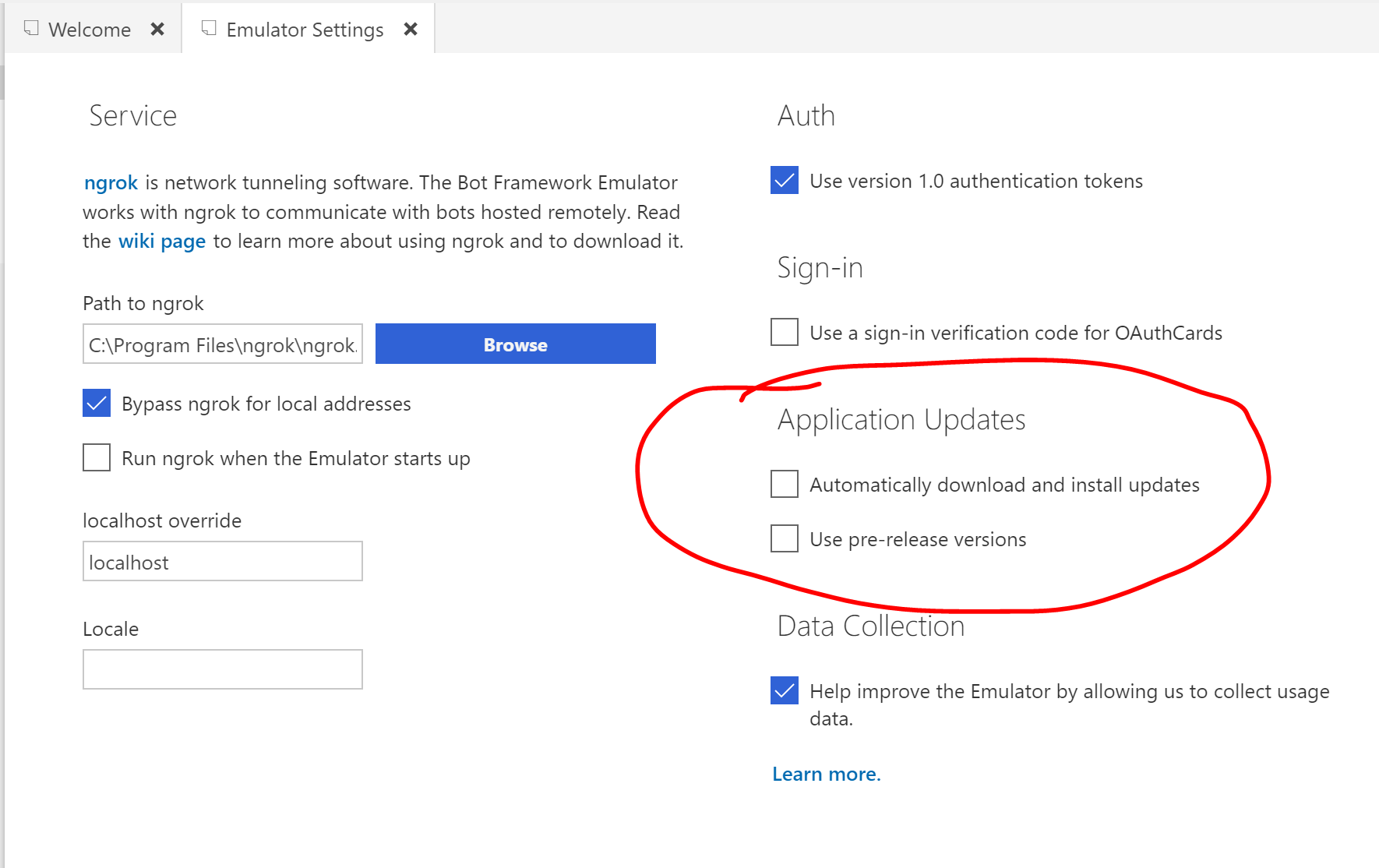Select the Emulator Settings tab
This screenshot has width=1379, height=868.
(x=304, y=29)
